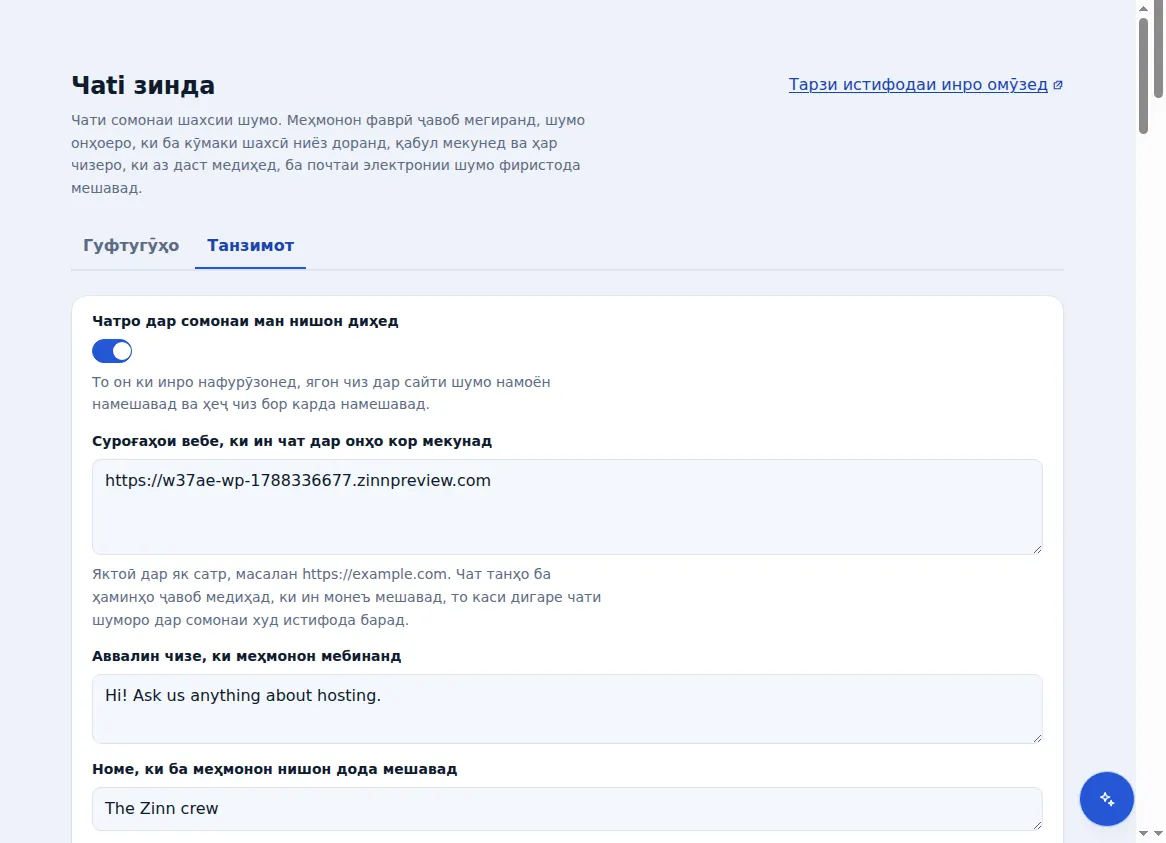Toggle off Чатро дар сомонаи ман нишон диҳед switch
Viewport: 1166px width, 843px height.
tap(112, 351)
